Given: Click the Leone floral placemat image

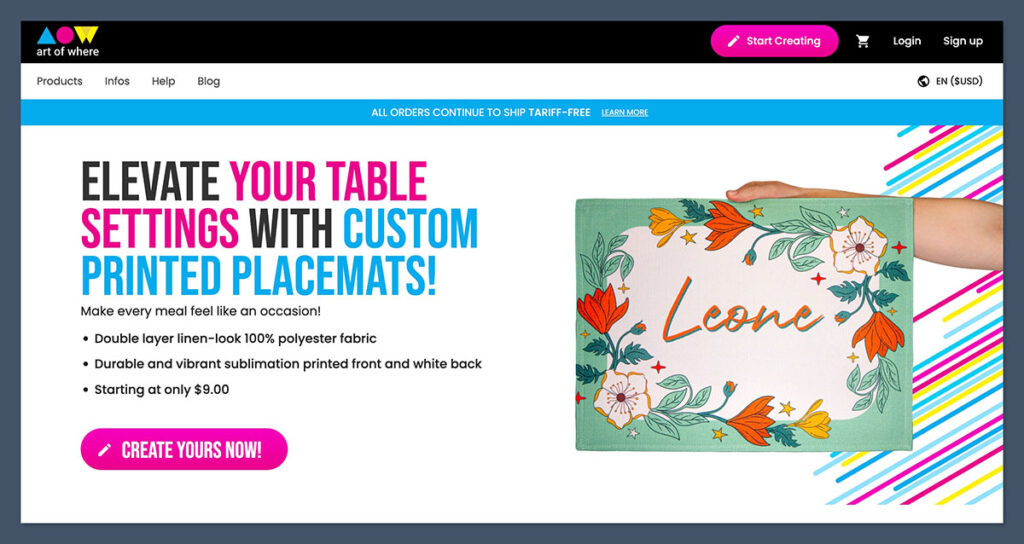Looking at the screenshot, I should point(744,322).
